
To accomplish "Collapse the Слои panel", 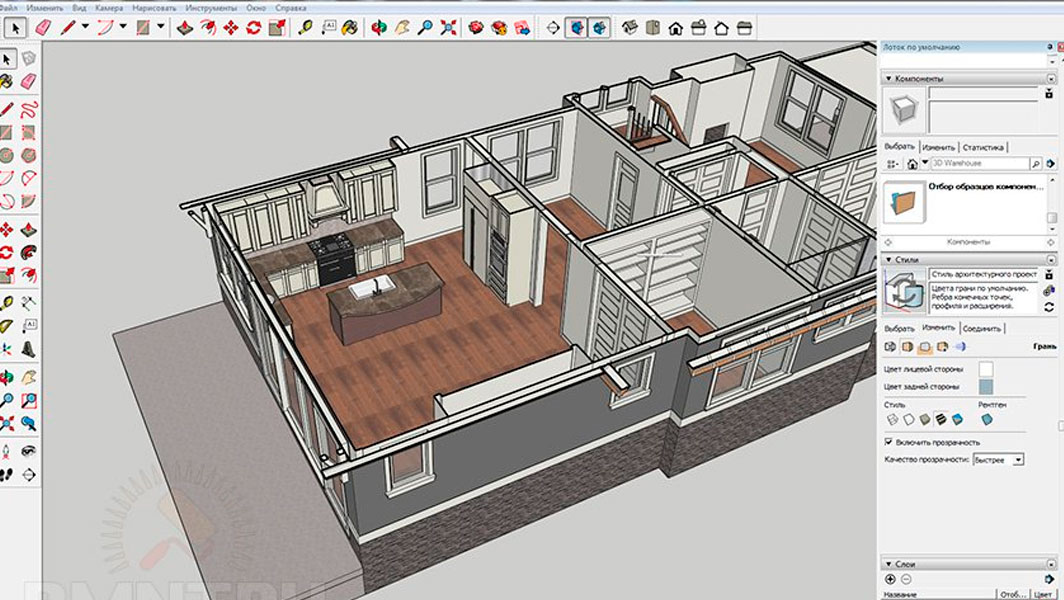I will click(x=888, y=564).
